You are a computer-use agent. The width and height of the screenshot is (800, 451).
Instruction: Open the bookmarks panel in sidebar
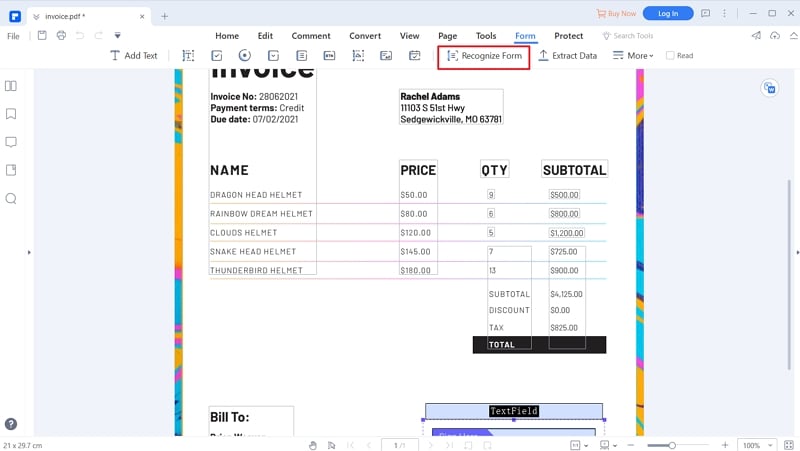coord(11,114)
